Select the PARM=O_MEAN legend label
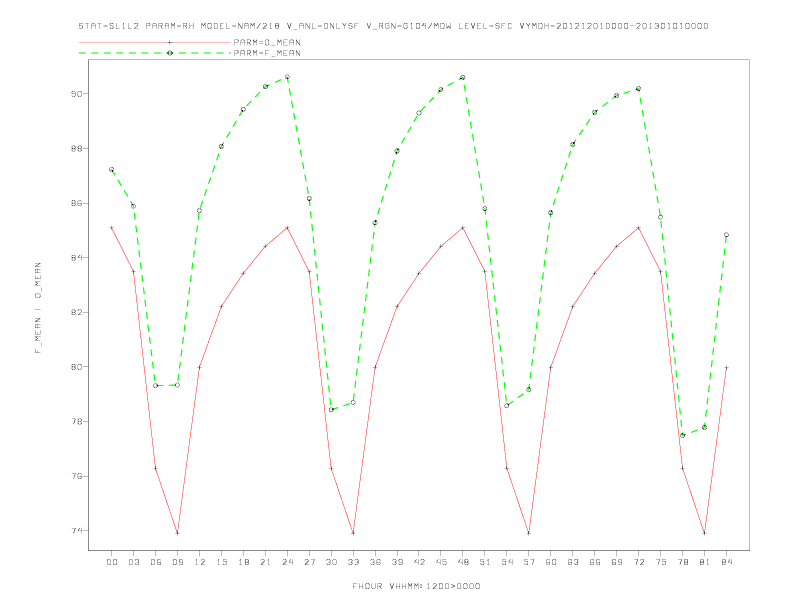The width and height of the screenshot is (792, 612). point(267,42)
